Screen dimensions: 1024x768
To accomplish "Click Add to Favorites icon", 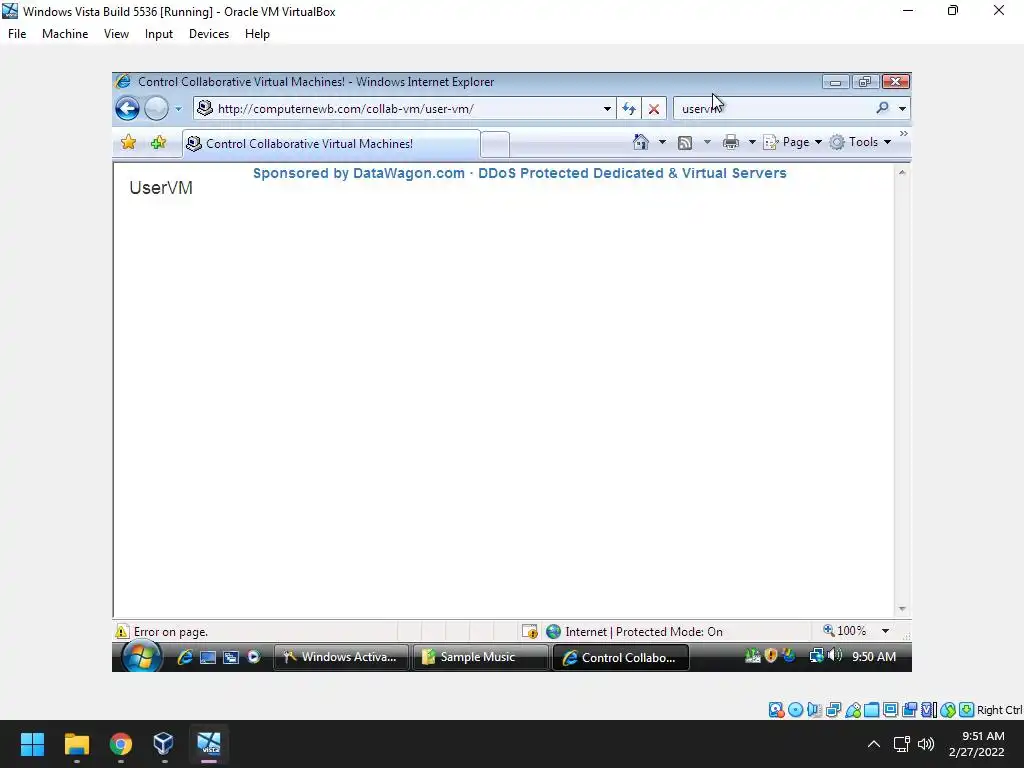I will (x=158, y=142).
